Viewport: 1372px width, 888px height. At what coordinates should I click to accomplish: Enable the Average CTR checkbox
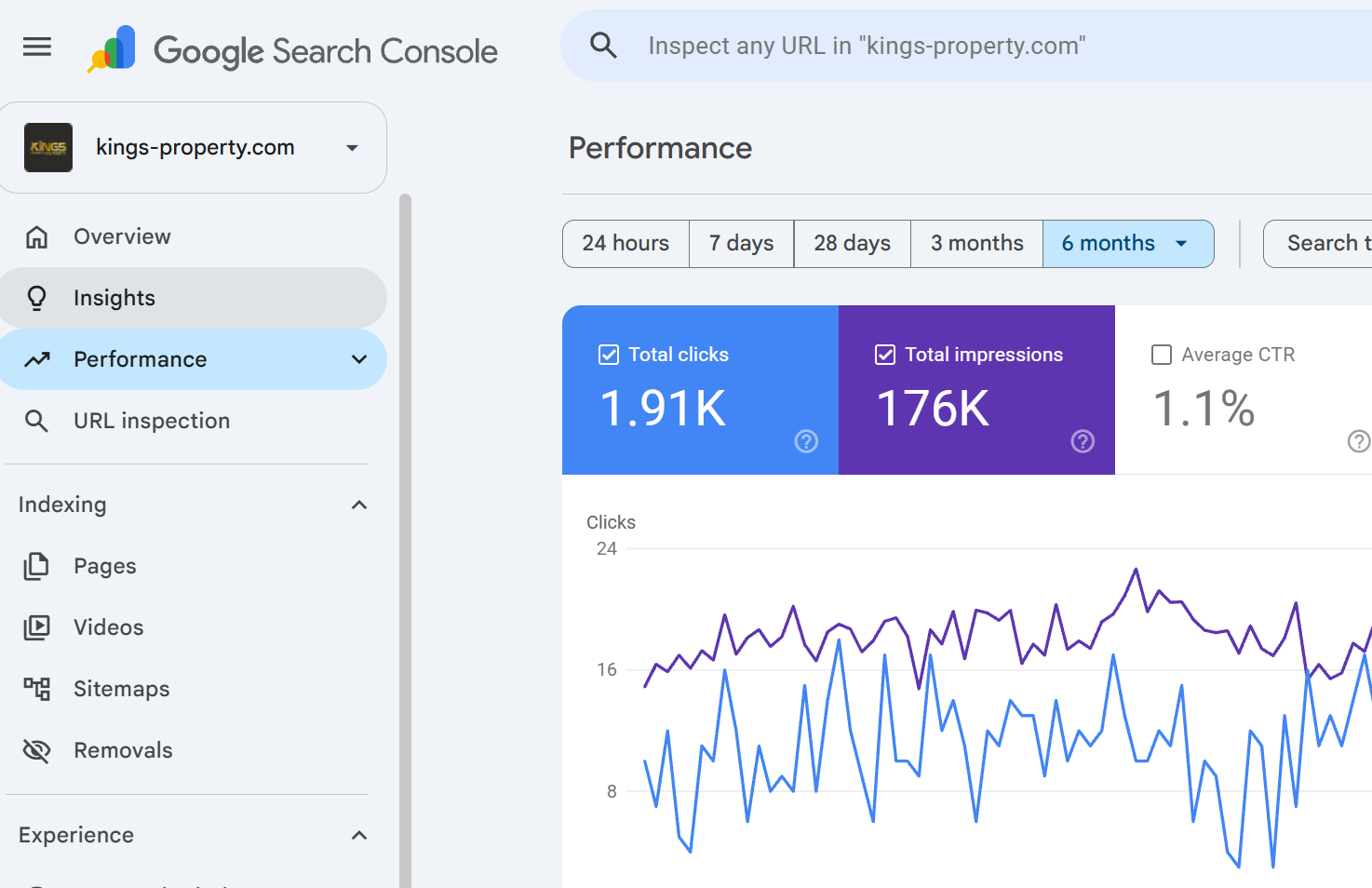pos(1162,355)
